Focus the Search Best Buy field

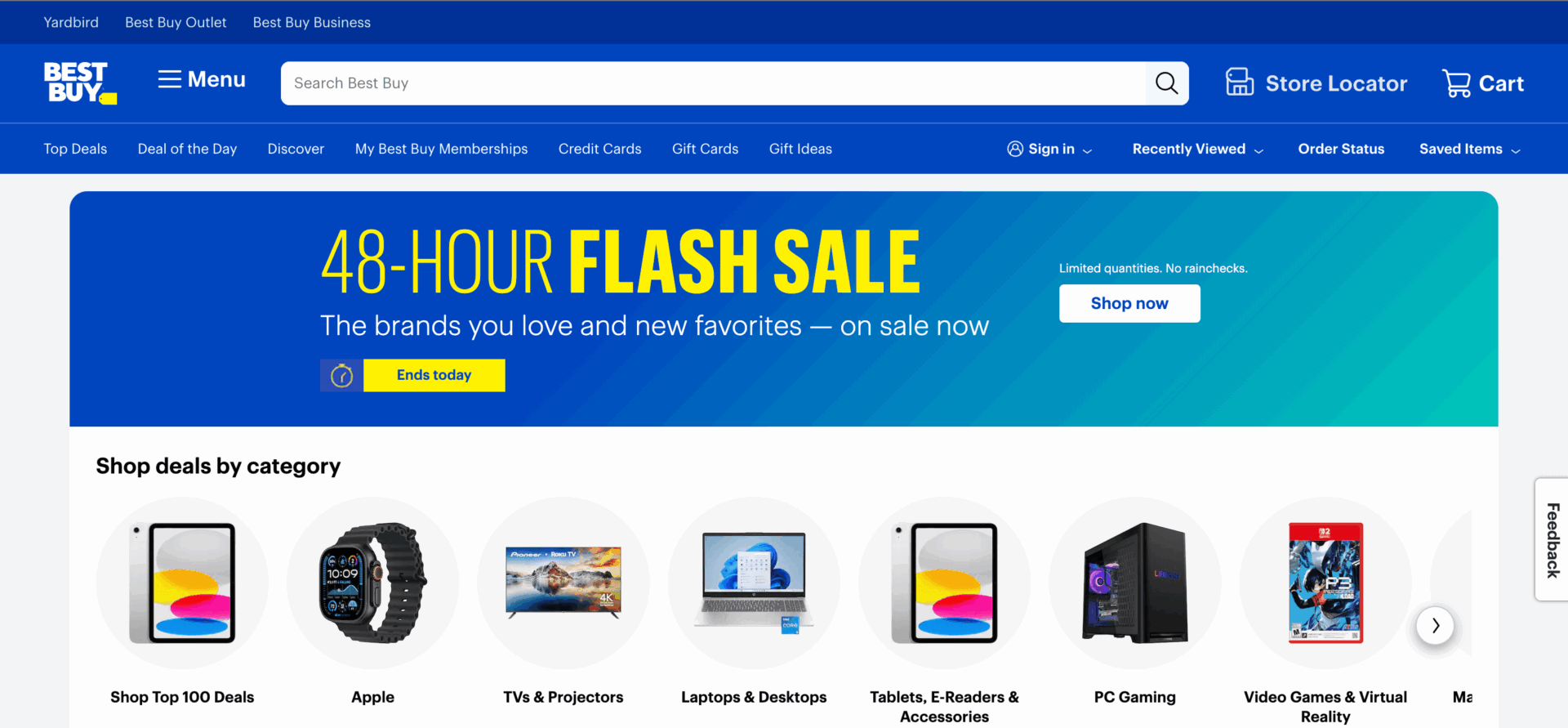[713, 83]
